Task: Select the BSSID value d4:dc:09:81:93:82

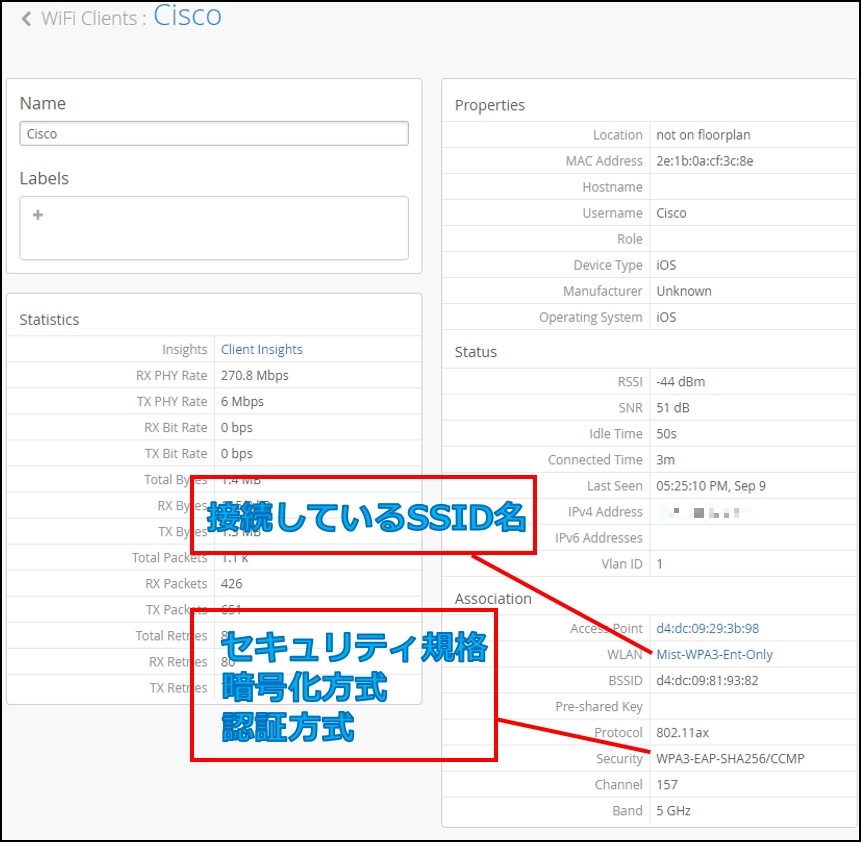Action: 707,681
